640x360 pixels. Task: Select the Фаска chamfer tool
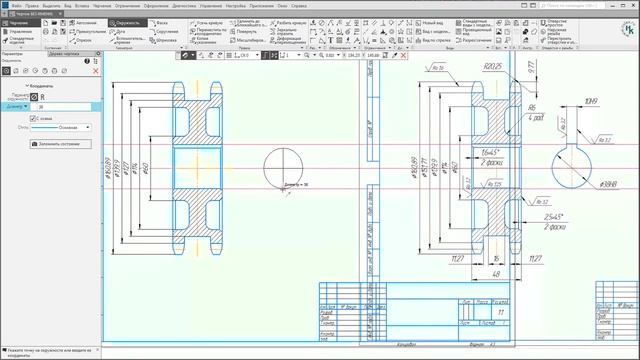coord(159,23)
